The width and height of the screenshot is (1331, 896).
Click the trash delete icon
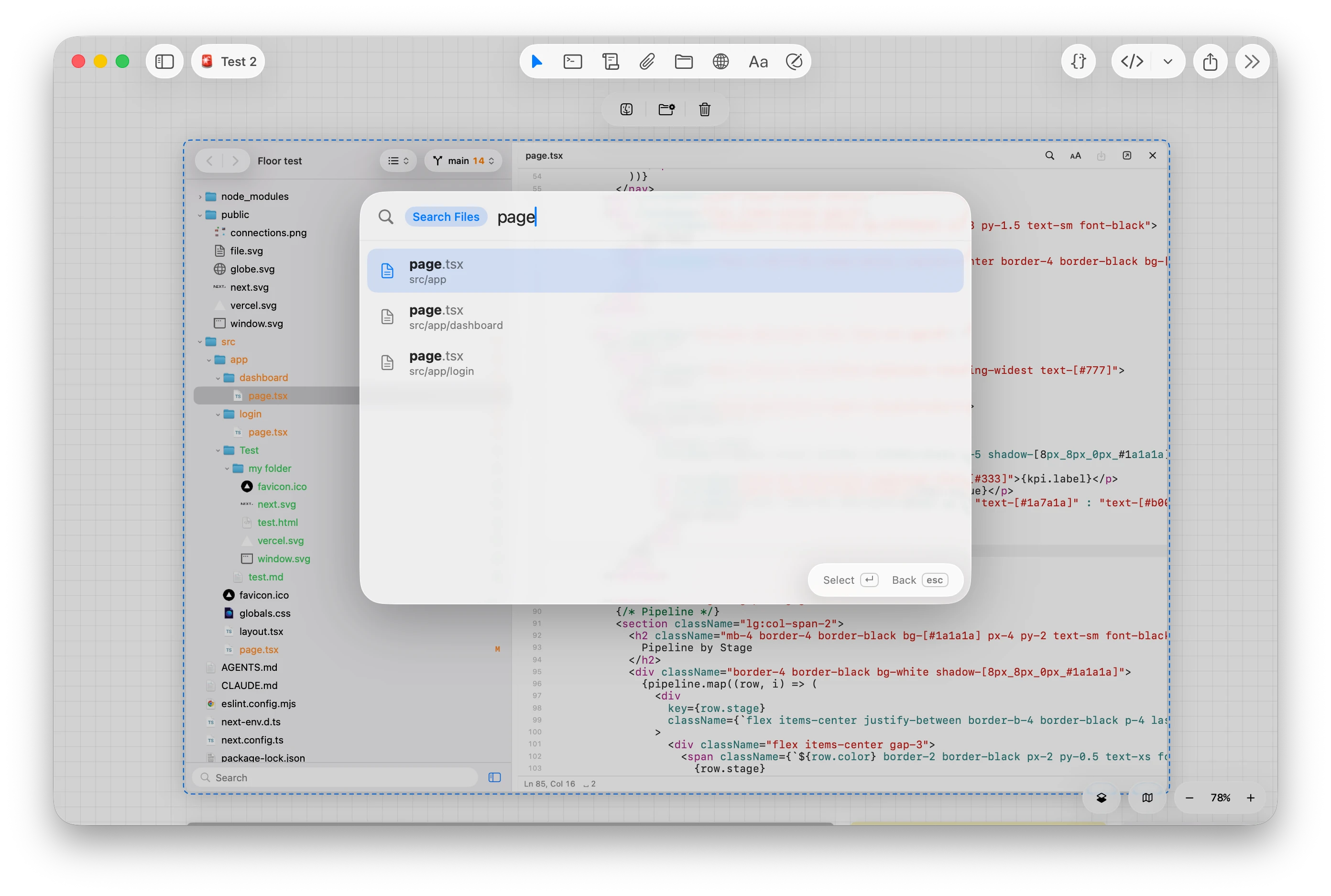pyautogui.click(x=704, y=109)
